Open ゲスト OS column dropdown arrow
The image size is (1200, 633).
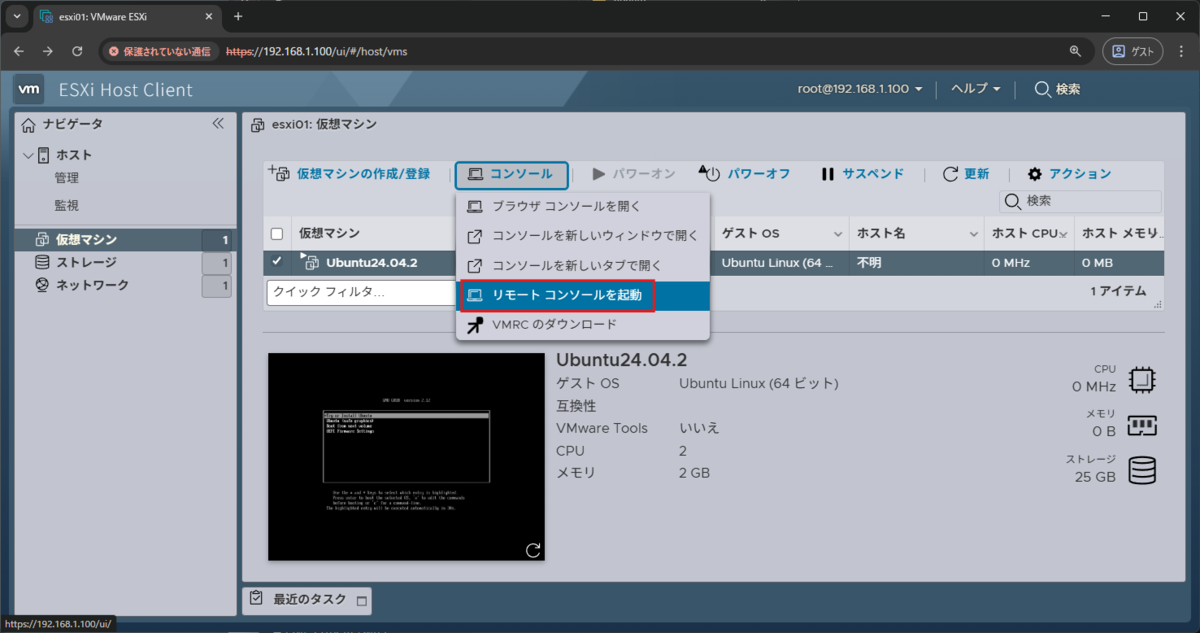838,233
